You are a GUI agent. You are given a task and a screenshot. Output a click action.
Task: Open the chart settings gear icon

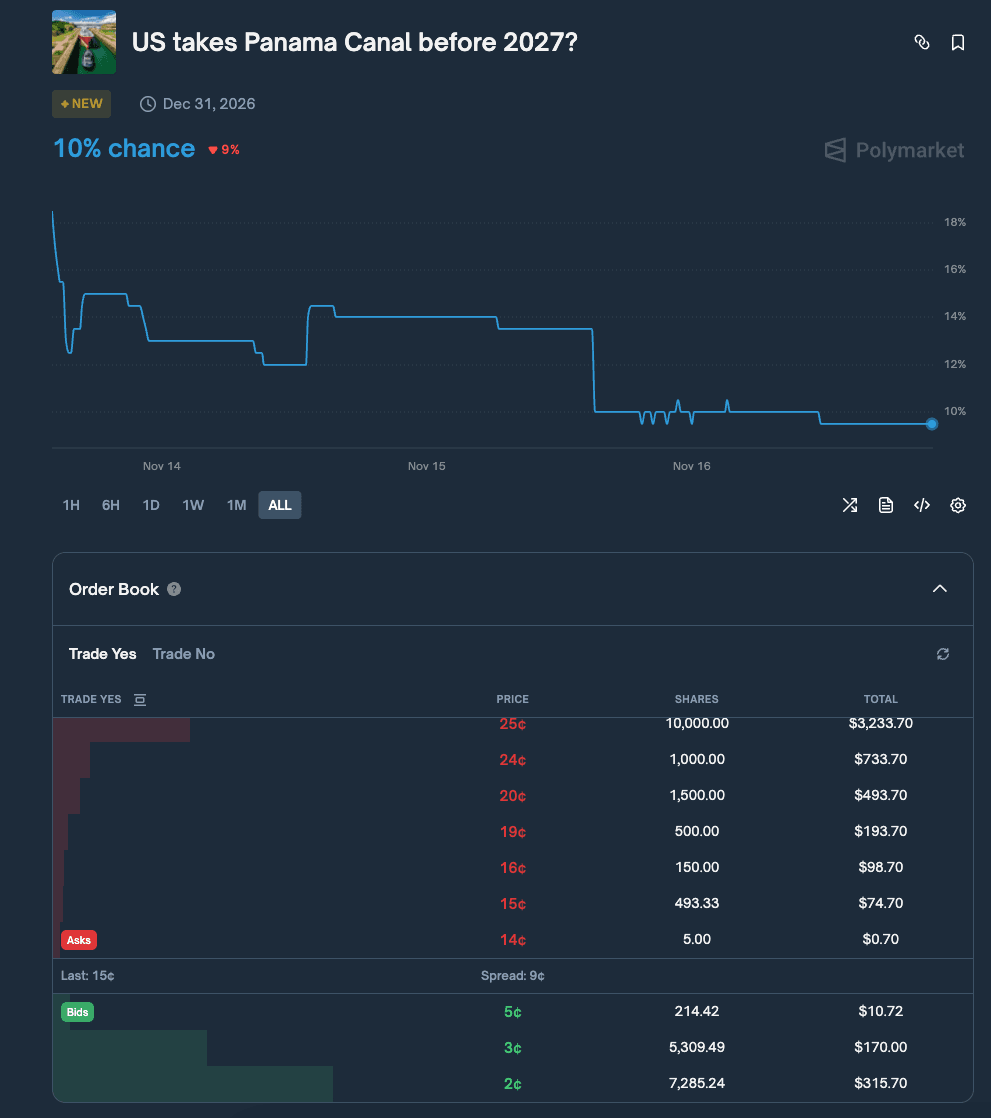(957, 505)
